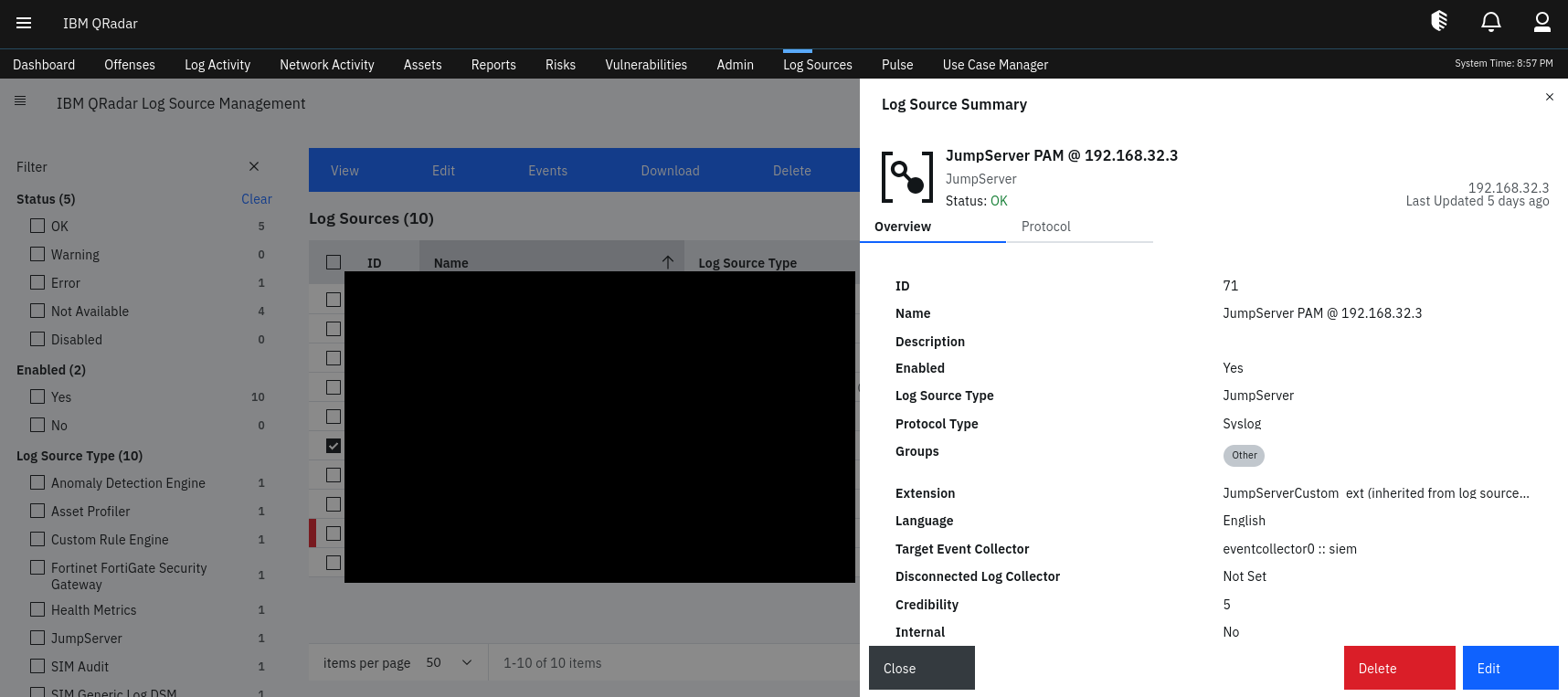Filter by Asset Profiler type

click(x=37, y=511)
